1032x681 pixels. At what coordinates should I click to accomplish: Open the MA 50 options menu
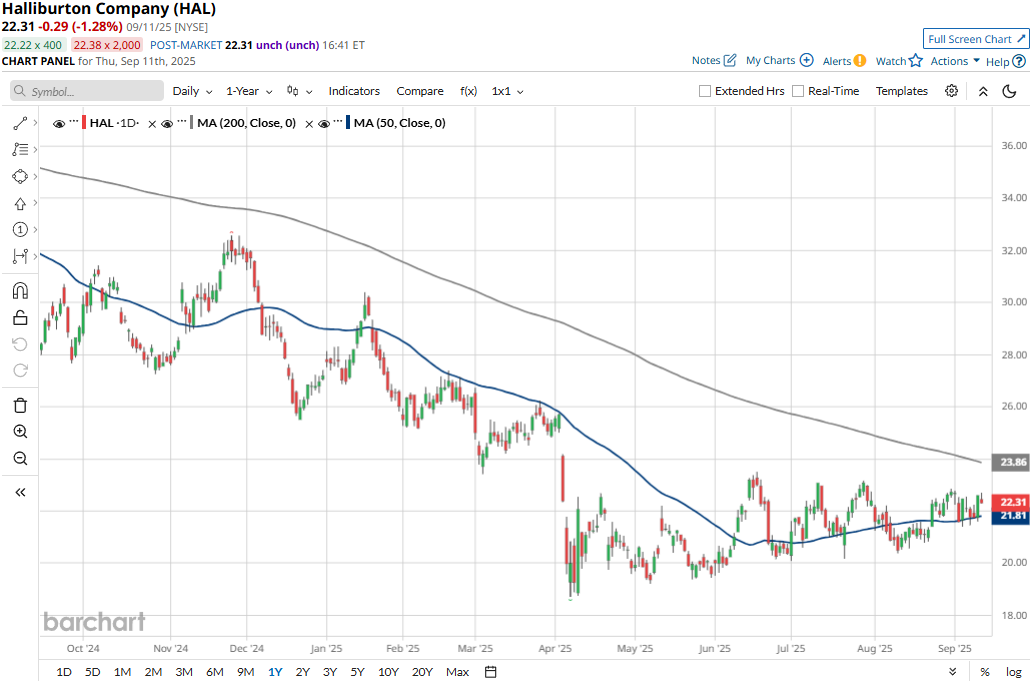[338, 122]
